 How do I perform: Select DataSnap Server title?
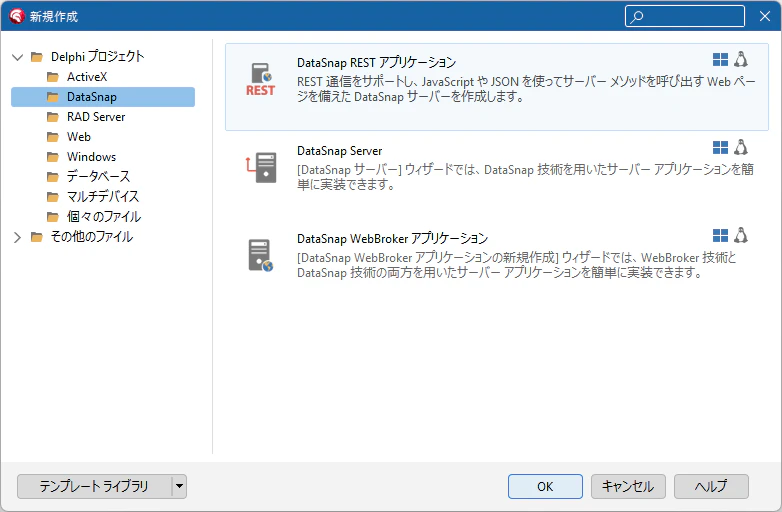click(x=340, y=151)
